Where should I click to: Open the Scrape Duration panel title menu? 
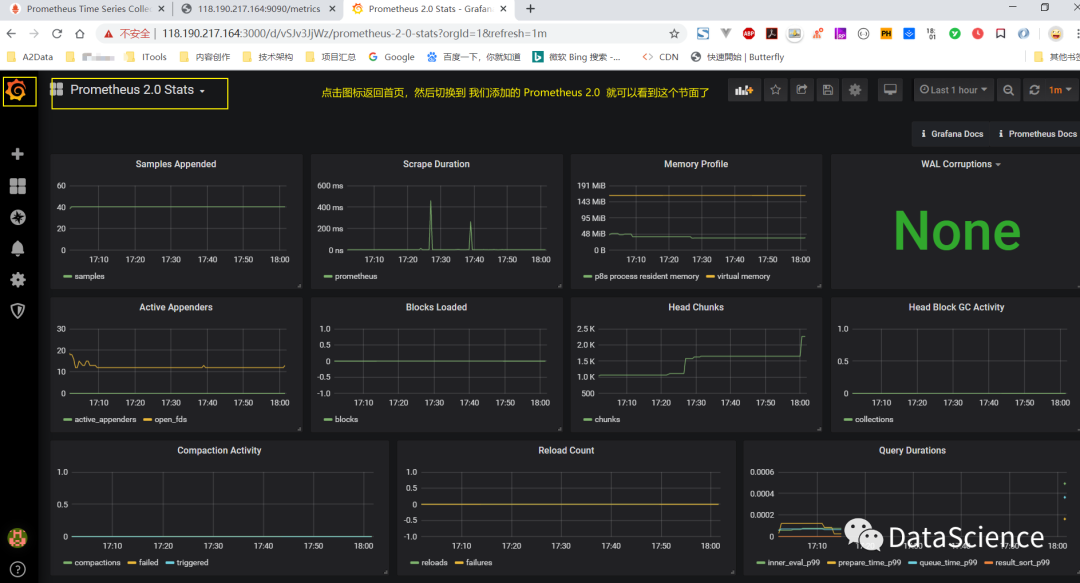pos(436,164)
